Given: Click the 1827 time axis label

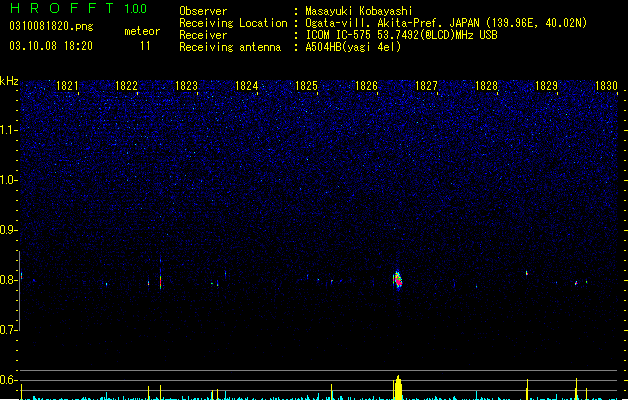Looking at the screenshot, I should tap(426, 86).
